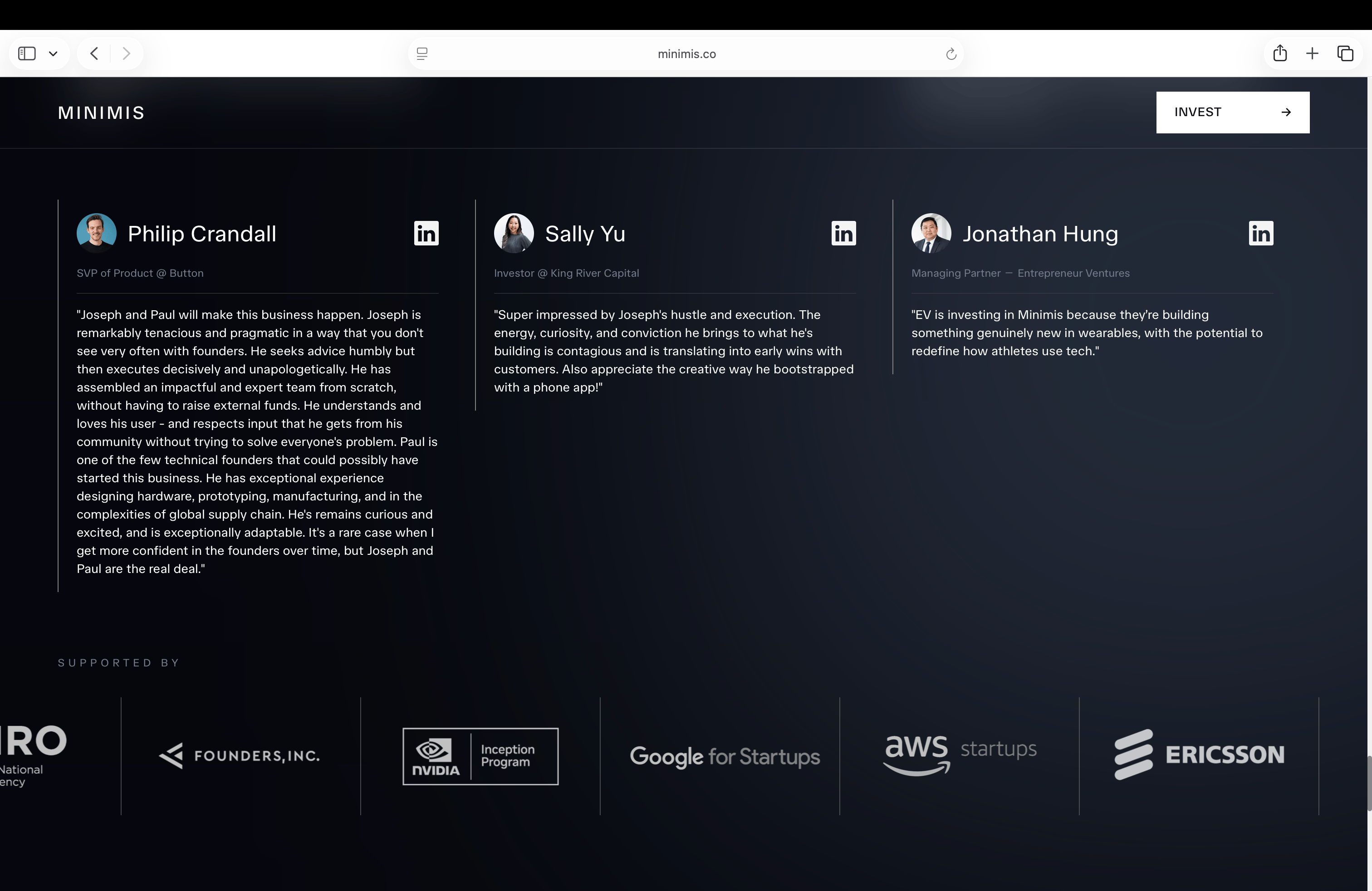1372x891 pixels.
Task: Click the page reader icon in address bar
Action: [422, 54]
